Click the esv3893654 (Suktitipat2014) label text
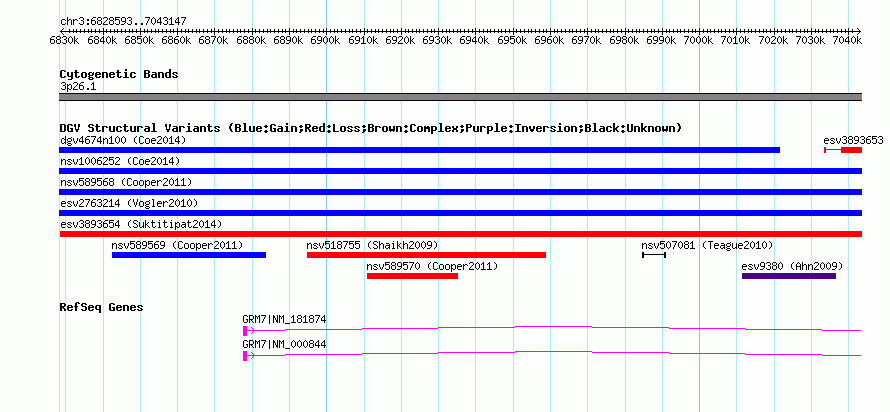Screen dimensions: 890x412 [141, 224]
